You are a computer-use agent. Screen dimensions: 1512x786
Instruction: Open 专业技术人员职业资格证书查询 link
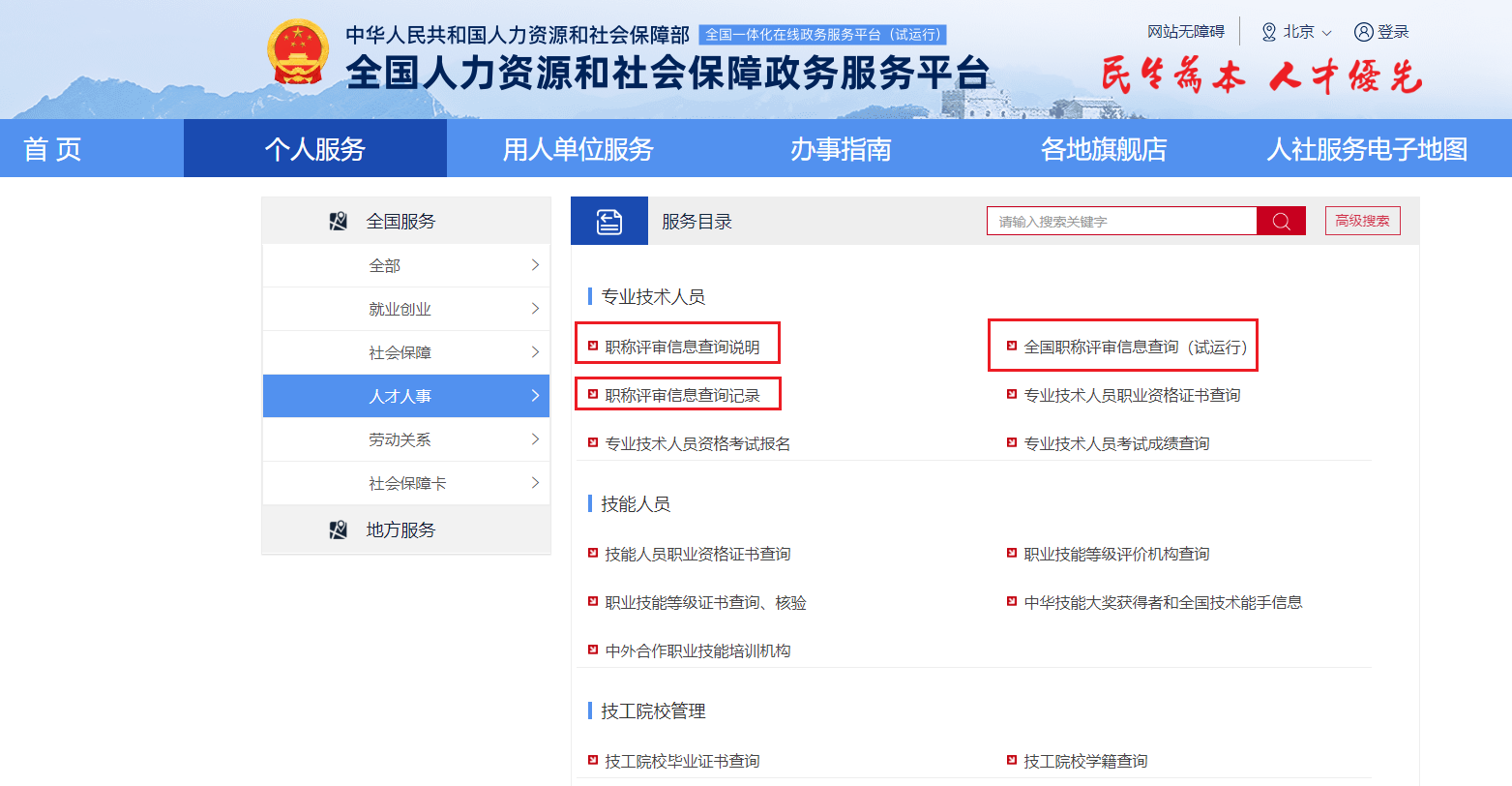coord(1132,395)
